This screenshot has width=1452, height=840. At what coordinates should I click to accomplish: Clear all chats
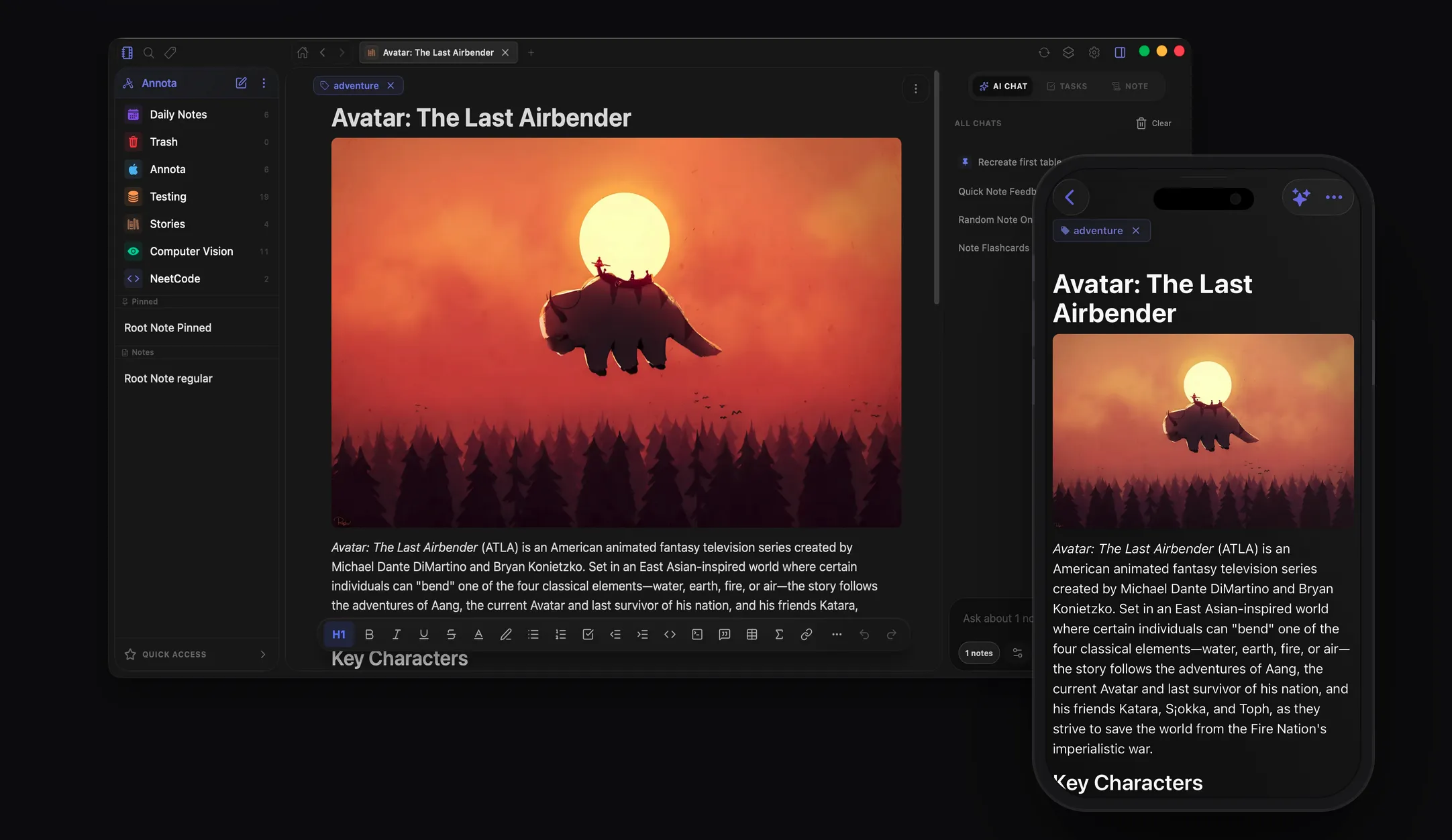click(1153, 123)
